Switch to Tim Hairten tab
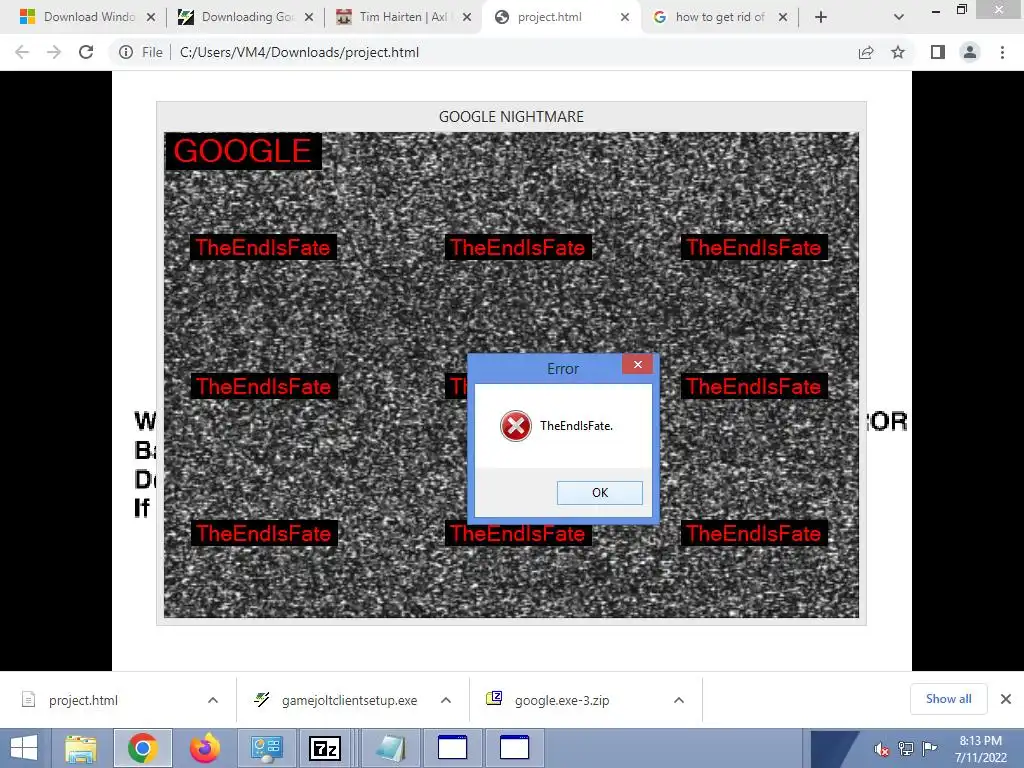Viewport: 1024px width, 768px height. pos(404,17)
